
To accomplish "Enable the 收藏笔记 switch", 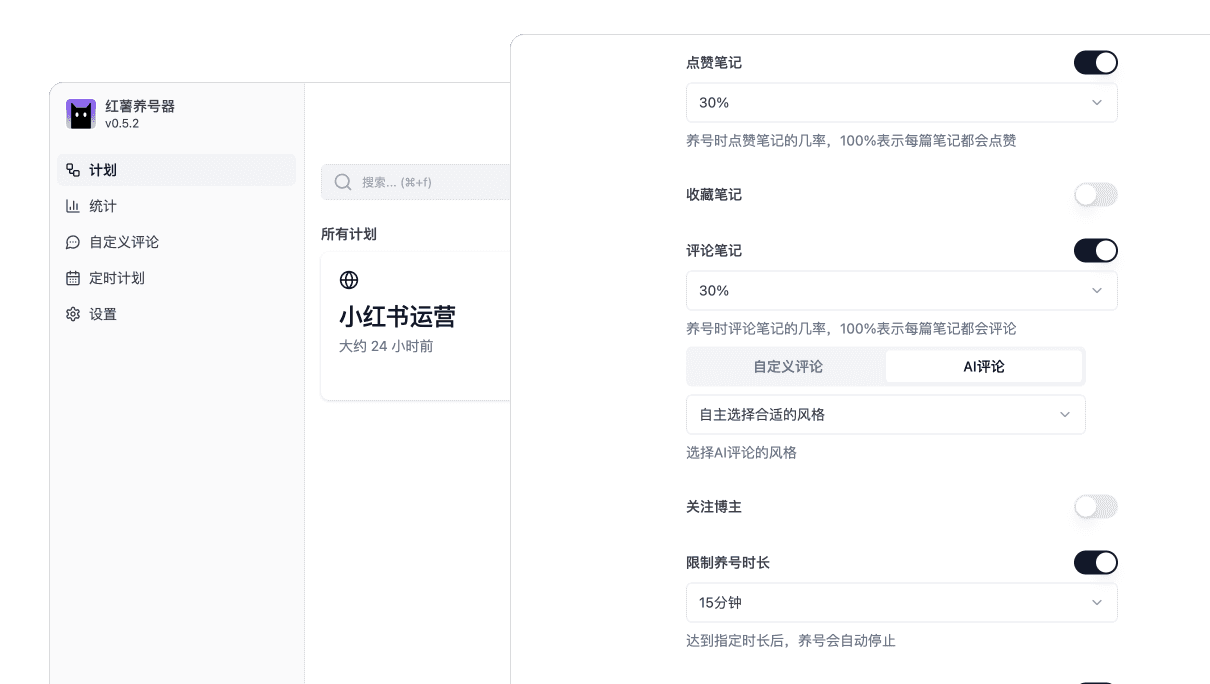I will pos(1096,195).
